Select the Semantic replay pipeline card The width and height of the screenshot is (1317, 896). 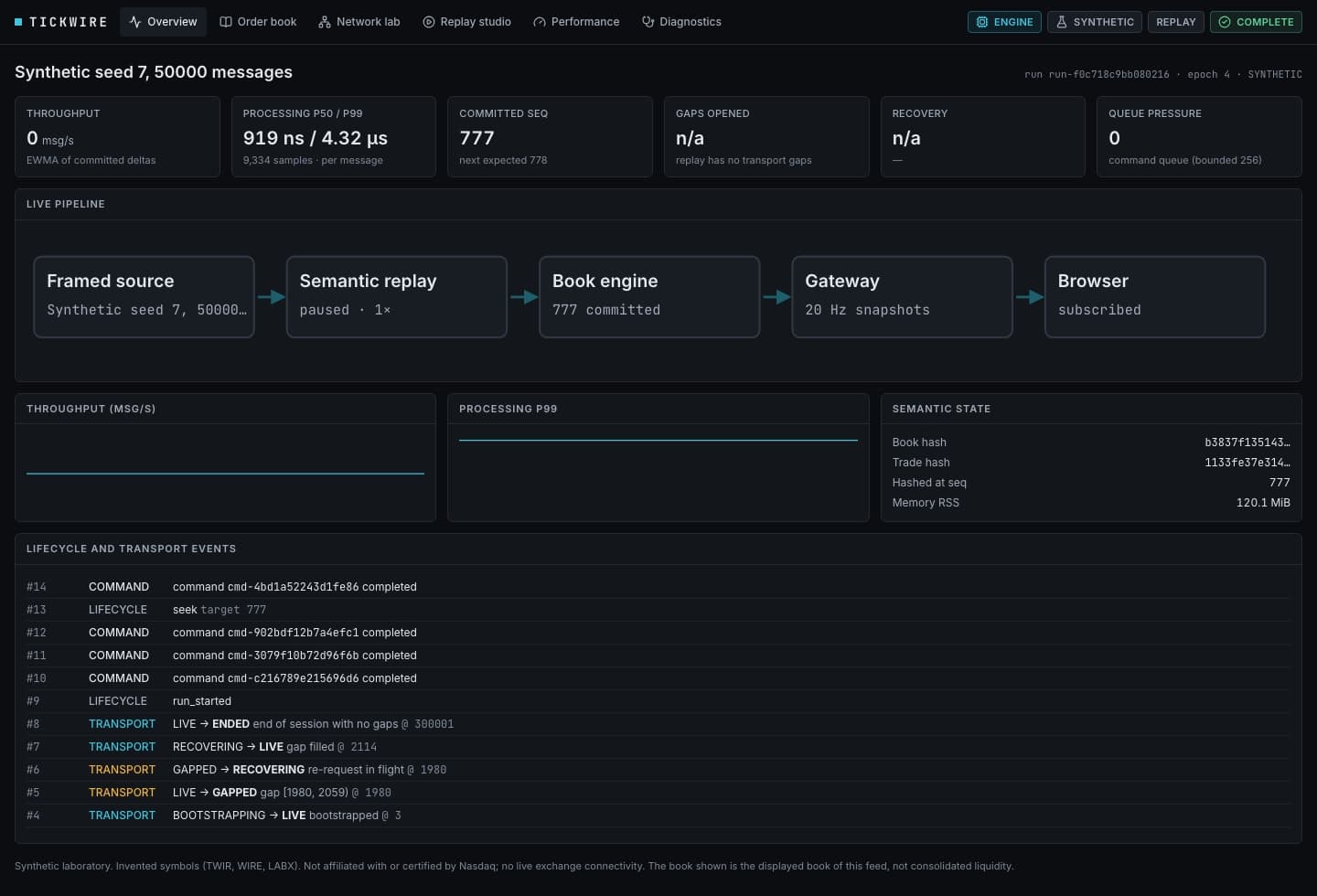(397, 297)
